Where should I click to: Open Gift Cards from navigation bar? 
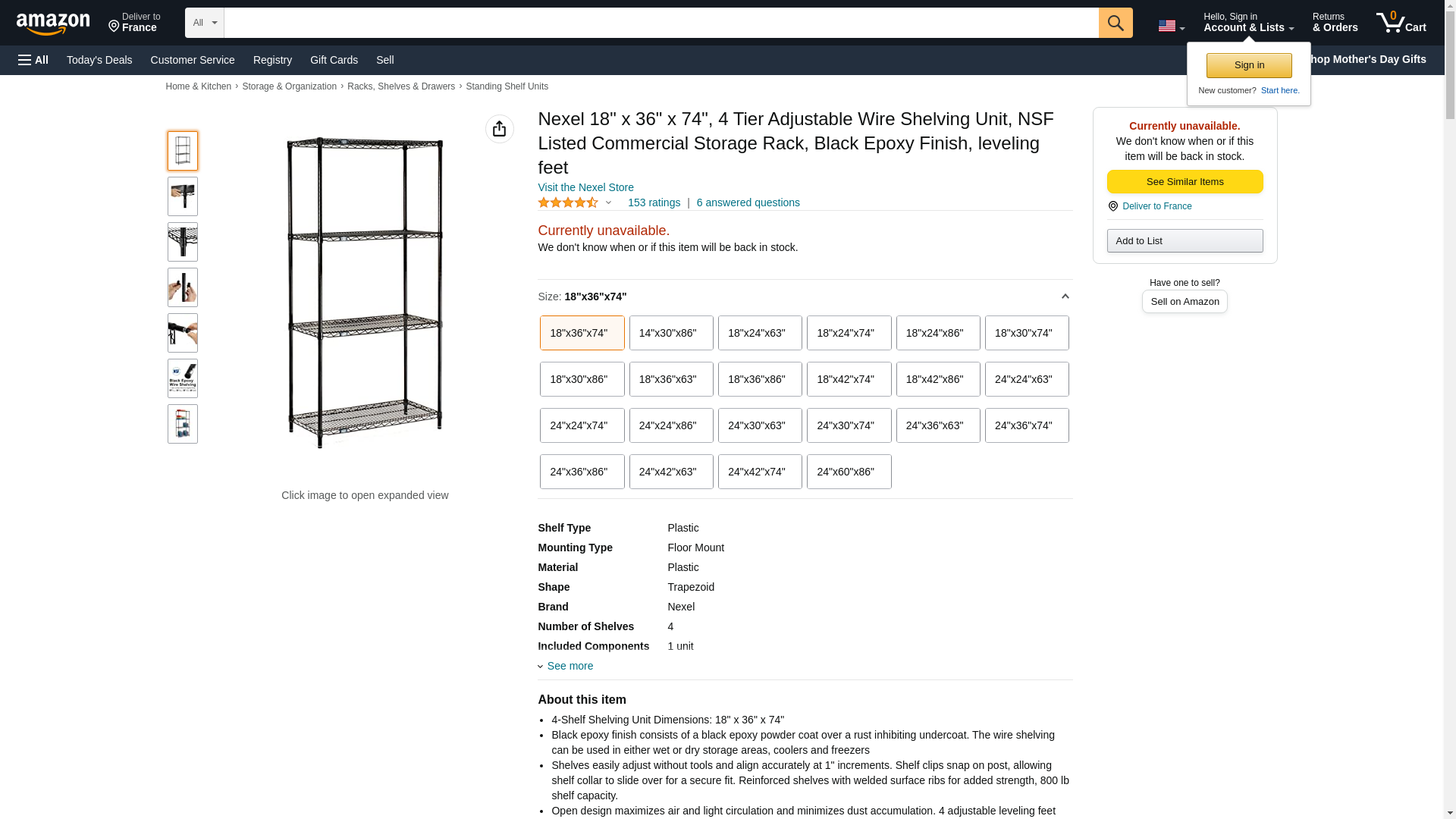tap(334, 60)
